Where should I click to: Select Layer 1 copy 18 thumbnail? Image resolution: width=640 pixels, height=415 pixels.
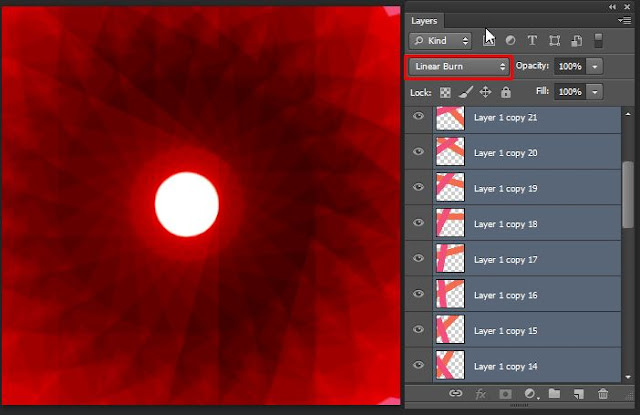click(450, 222)
